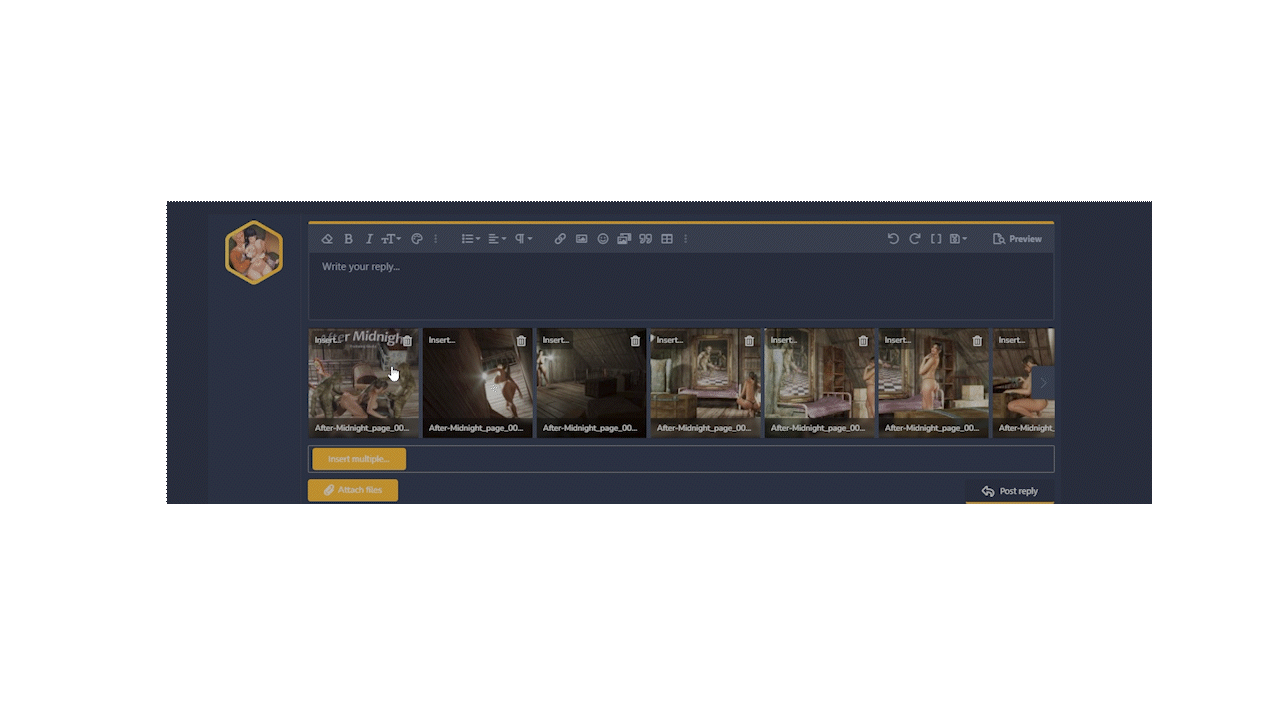Click the Insert media icon
The width and height of the screenshot is (1280, 720).
tap(624, 239)
